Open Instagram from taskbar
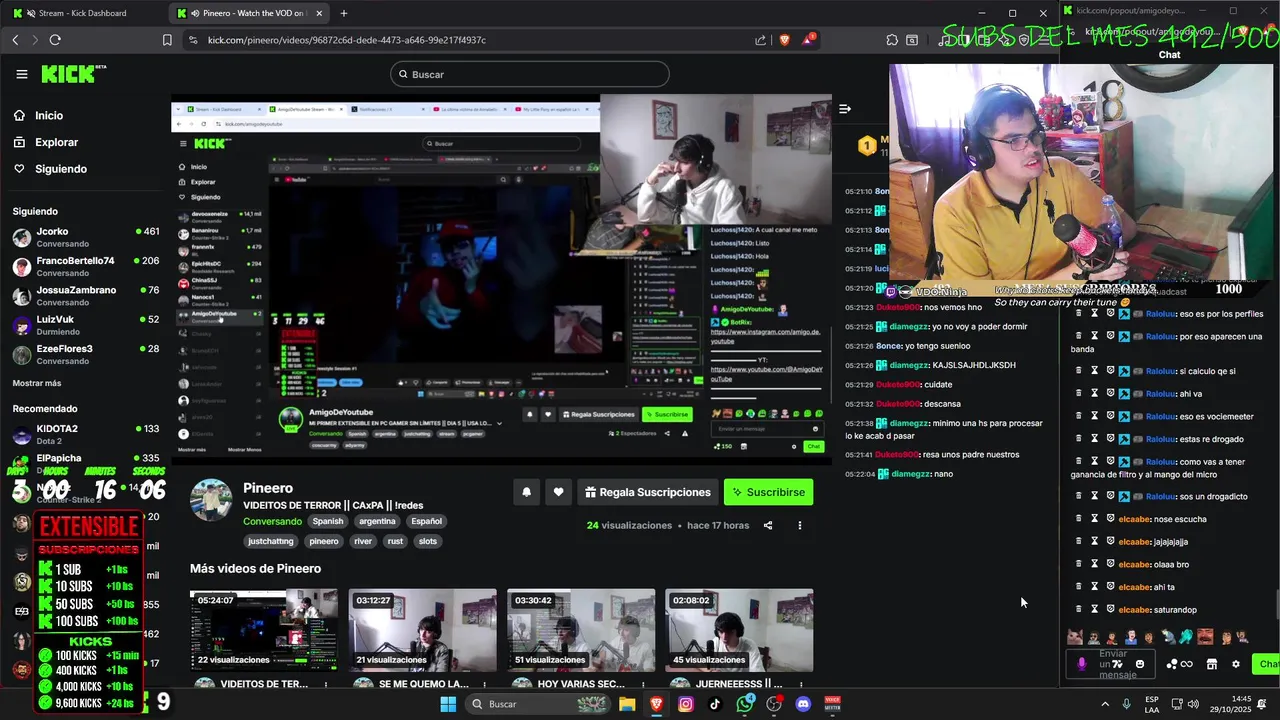This screenshot has width=1280, height=720. coord(685,704)
